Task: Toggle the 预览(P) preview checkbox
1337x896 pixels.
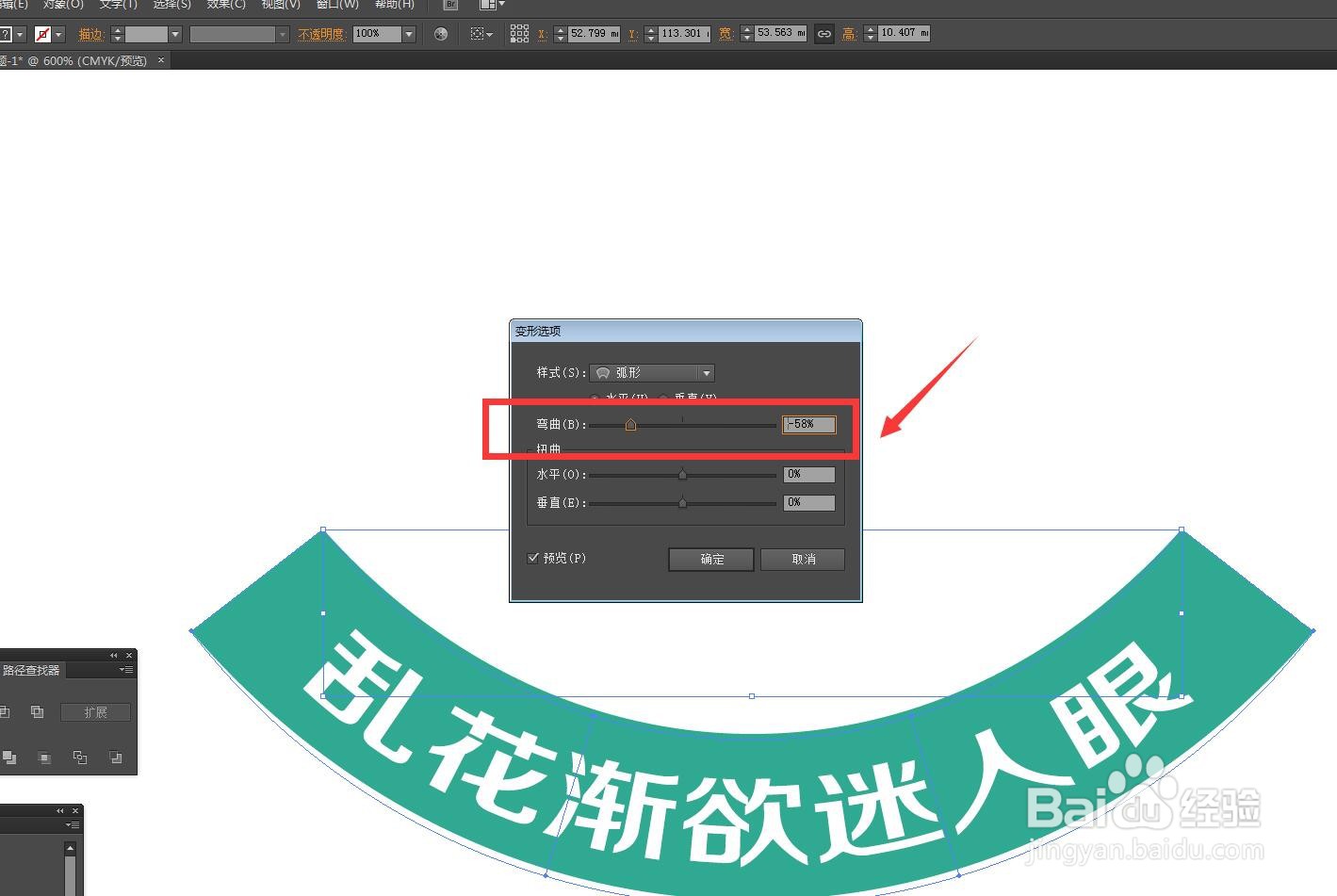Action: click(533, 558)
